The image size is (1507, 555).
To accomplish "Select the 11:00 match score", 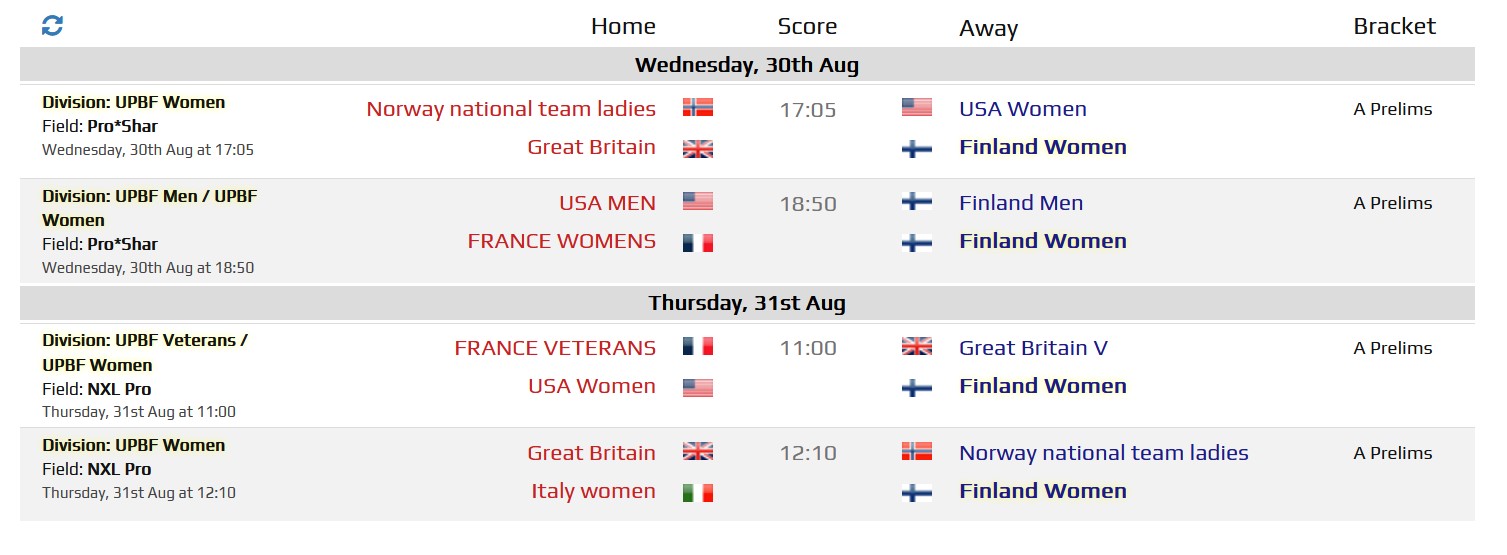I will [x=808, y=348].
